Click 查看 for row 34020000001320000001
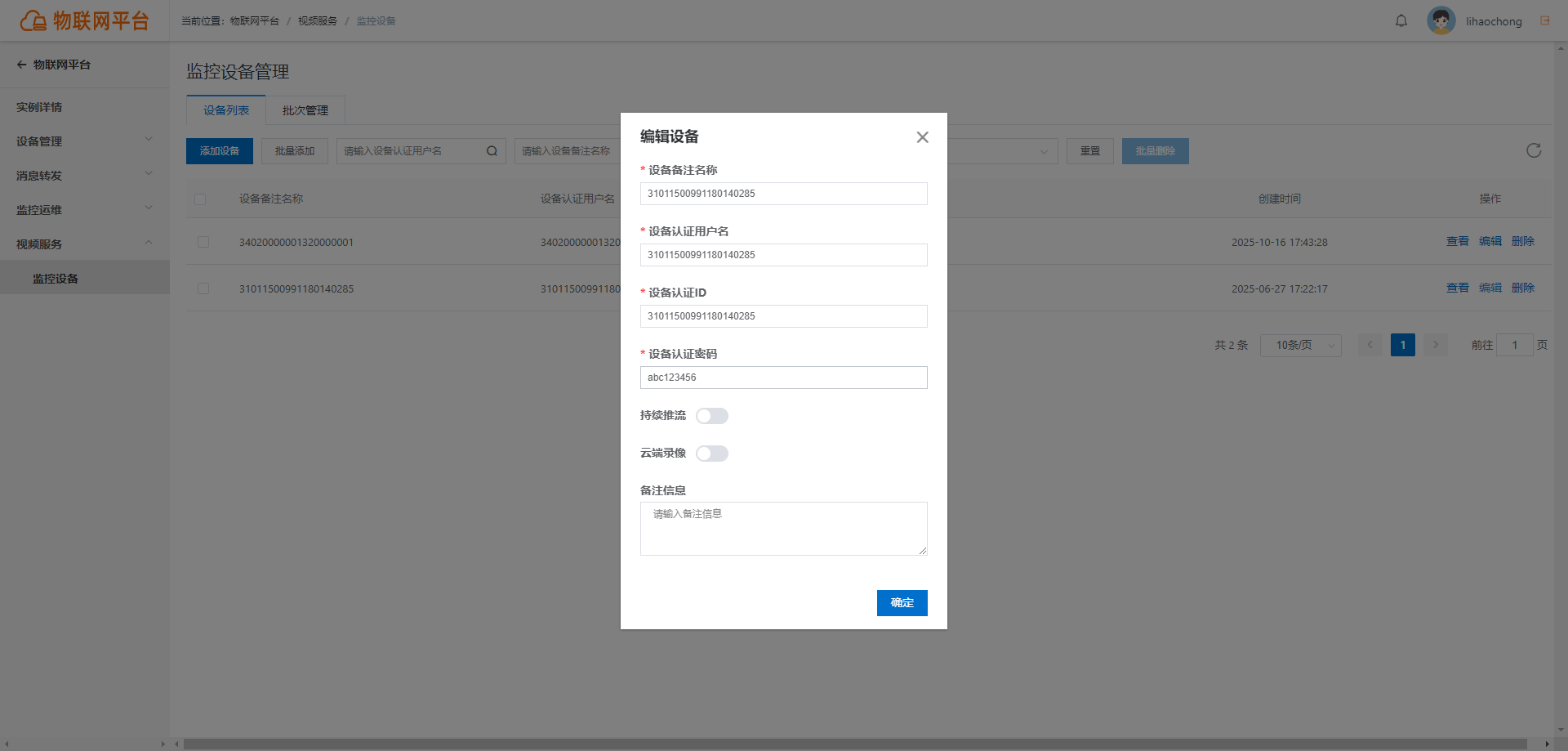The width and height of the screenshot is (1568, 751). (1458, 242)
